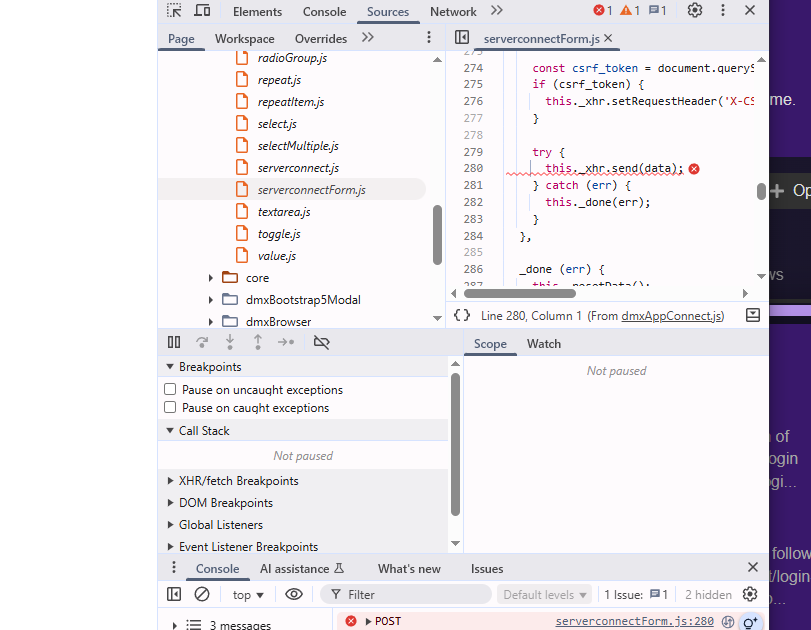
Task: Toggle the navigator sidebar icon
Action: (462, 38)
